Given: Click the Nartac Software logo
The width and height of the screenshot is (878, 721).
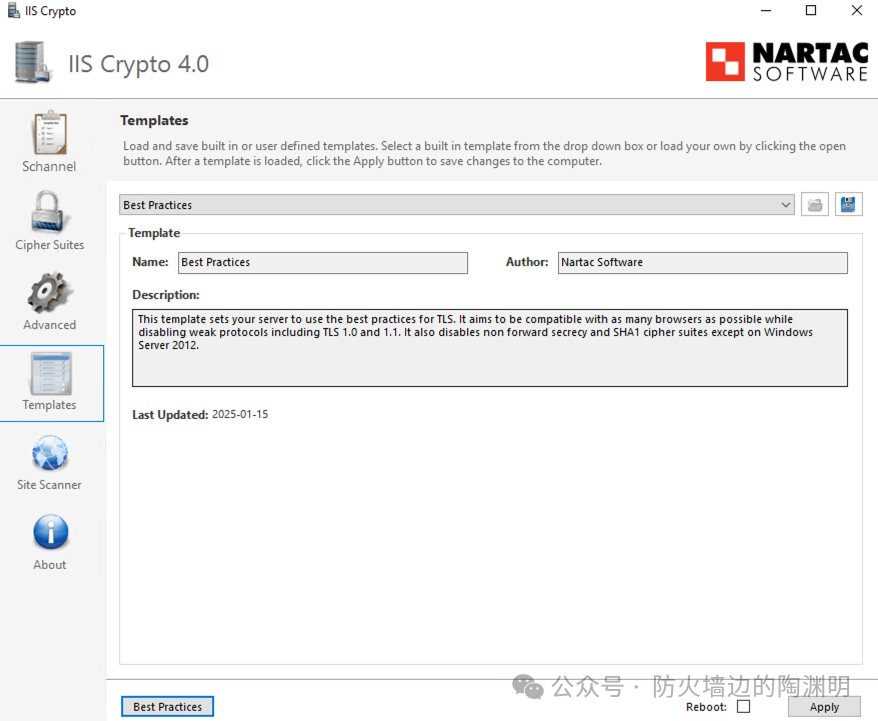Looking at the screenshot, I should click(786, 62).
